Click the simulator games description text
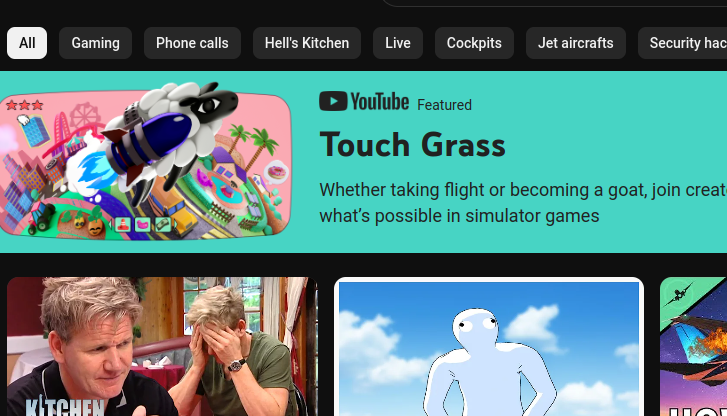Screen dimensions: 727x416 [523, 203]
